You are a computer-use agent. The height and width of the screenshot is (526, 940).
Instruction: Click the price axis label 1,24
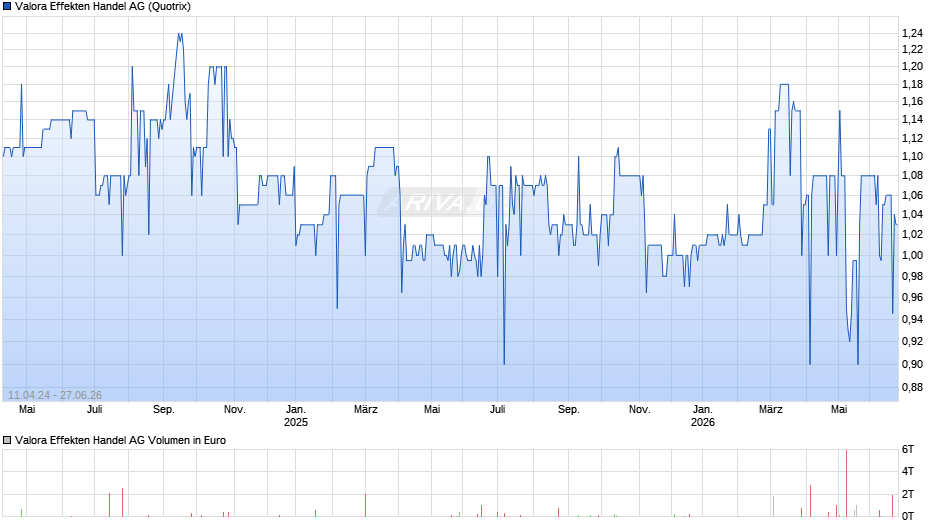tap(912, 33)
